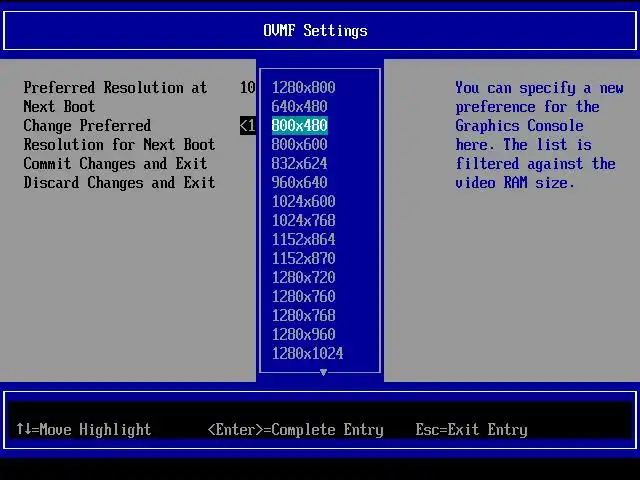
Task: Click the Move Highlight hint text
Action: [x=83, y=429]
